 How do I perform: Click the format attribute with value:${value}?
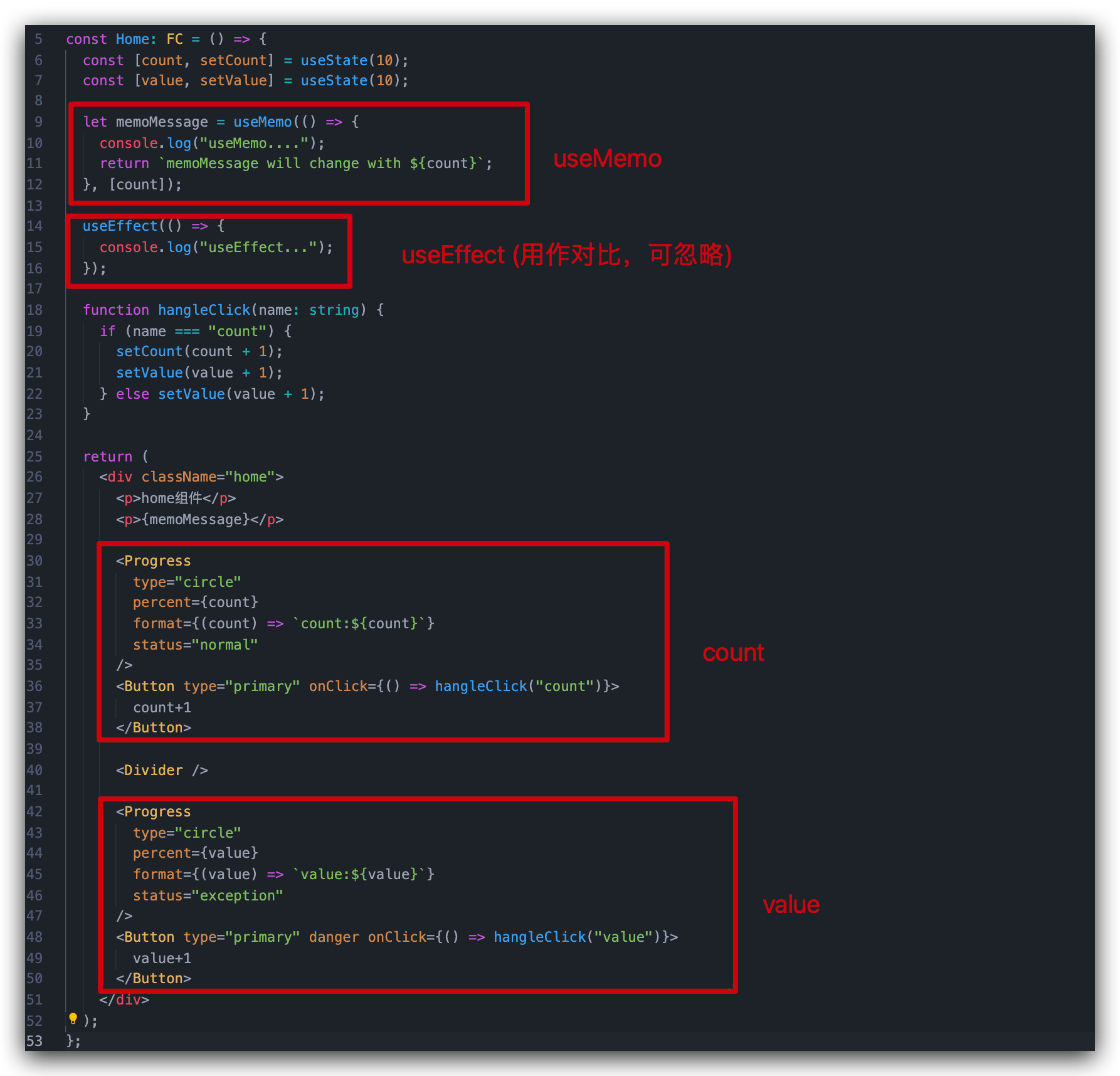pos(283,875)
